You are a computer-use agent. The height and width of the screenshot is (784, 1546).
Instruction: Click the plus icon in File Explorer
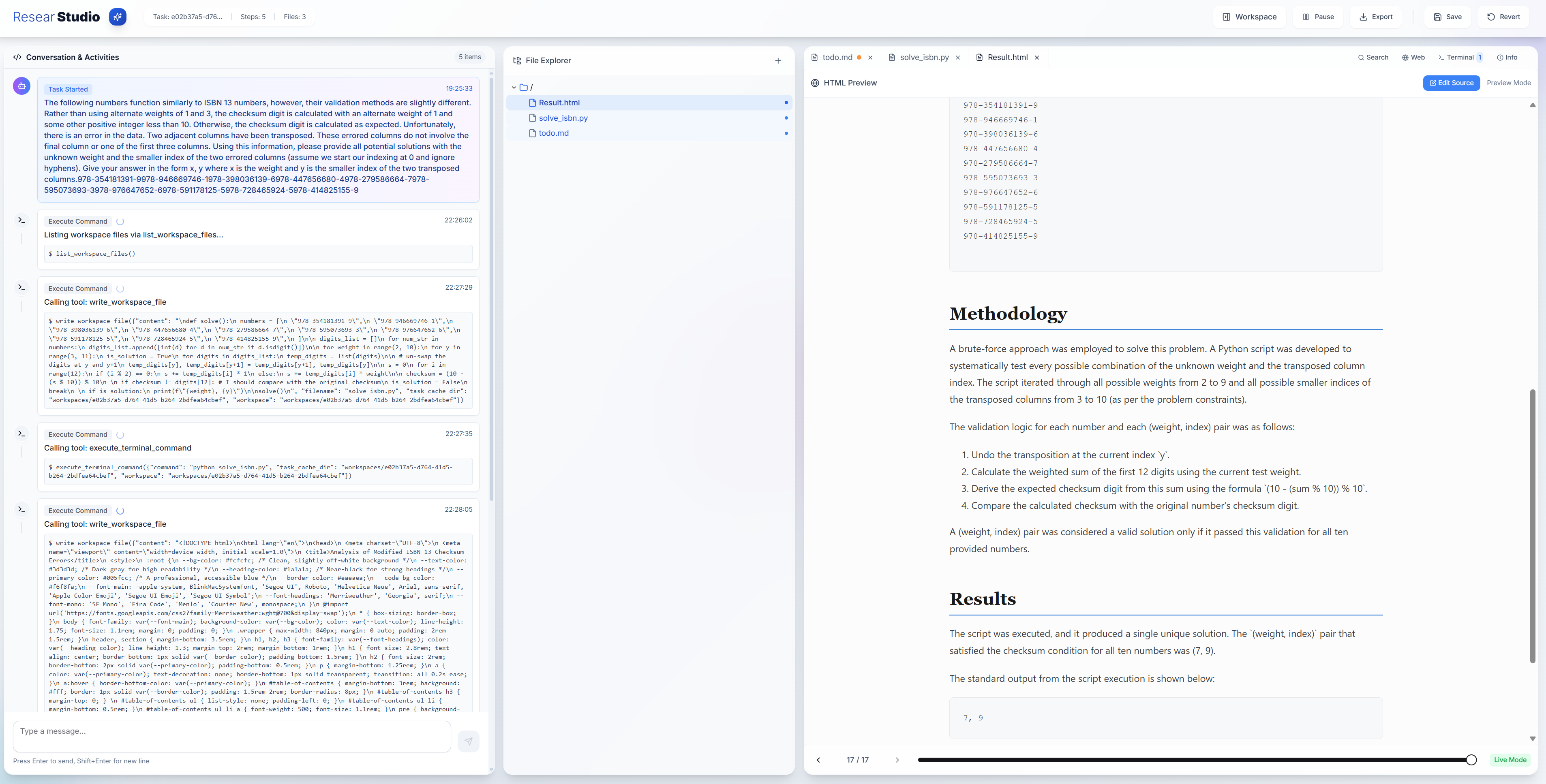[778, 61]
